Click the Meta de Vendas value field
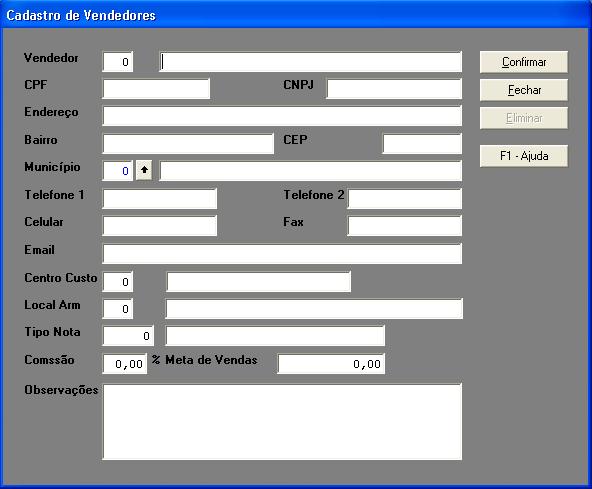The height and width of the screenshot is (489, 592). pyautogui.click(x=331, y=364)
